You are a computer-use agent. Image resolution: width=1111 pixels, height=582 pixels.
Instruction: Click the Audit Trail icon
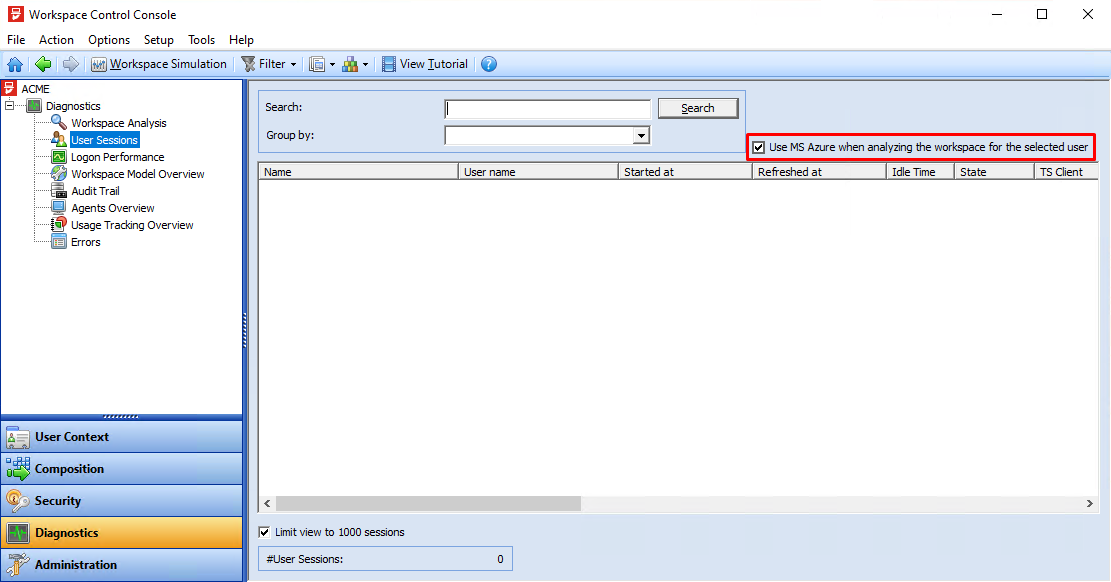click(x=59, y=191)
